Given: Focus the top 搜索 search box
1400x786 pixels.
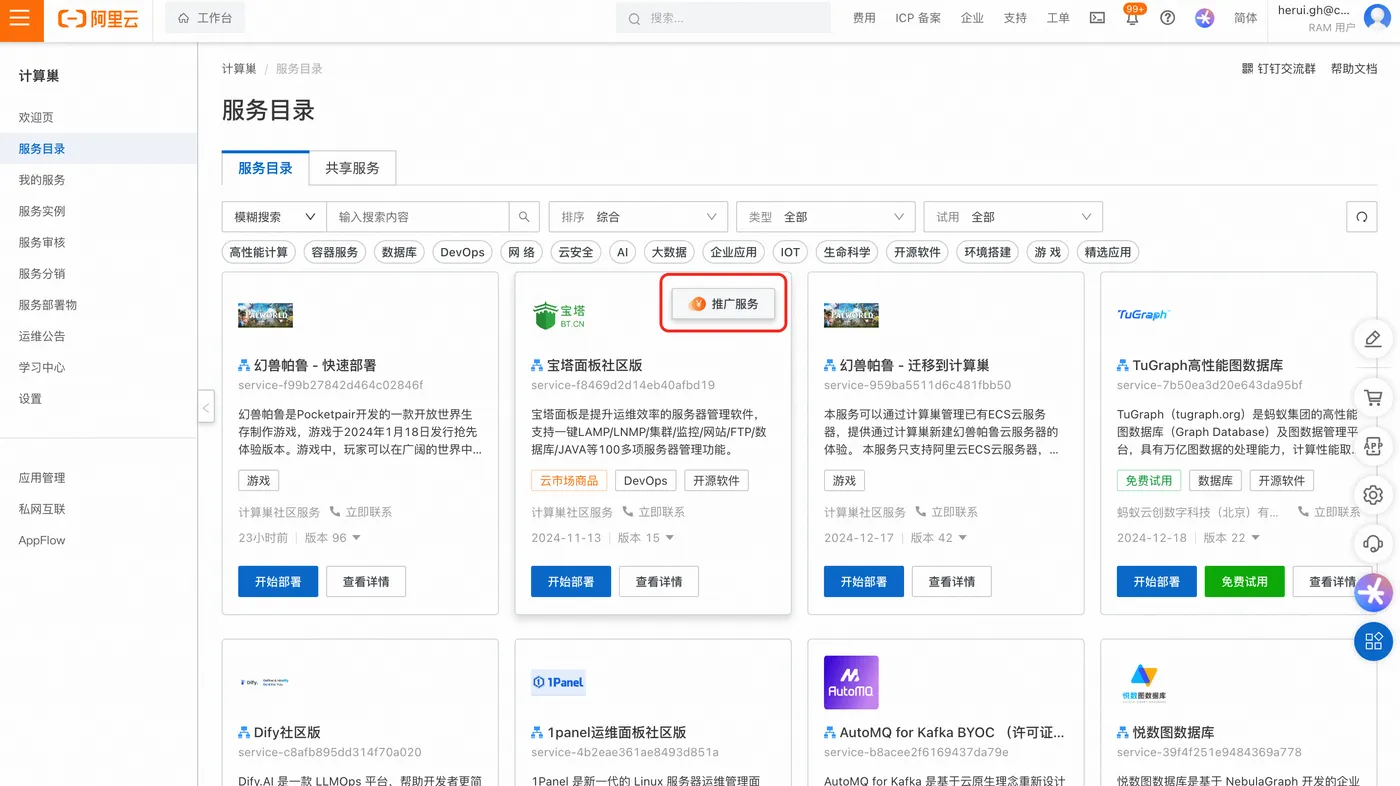Looking at the screenshot, I should pos(723,18).
